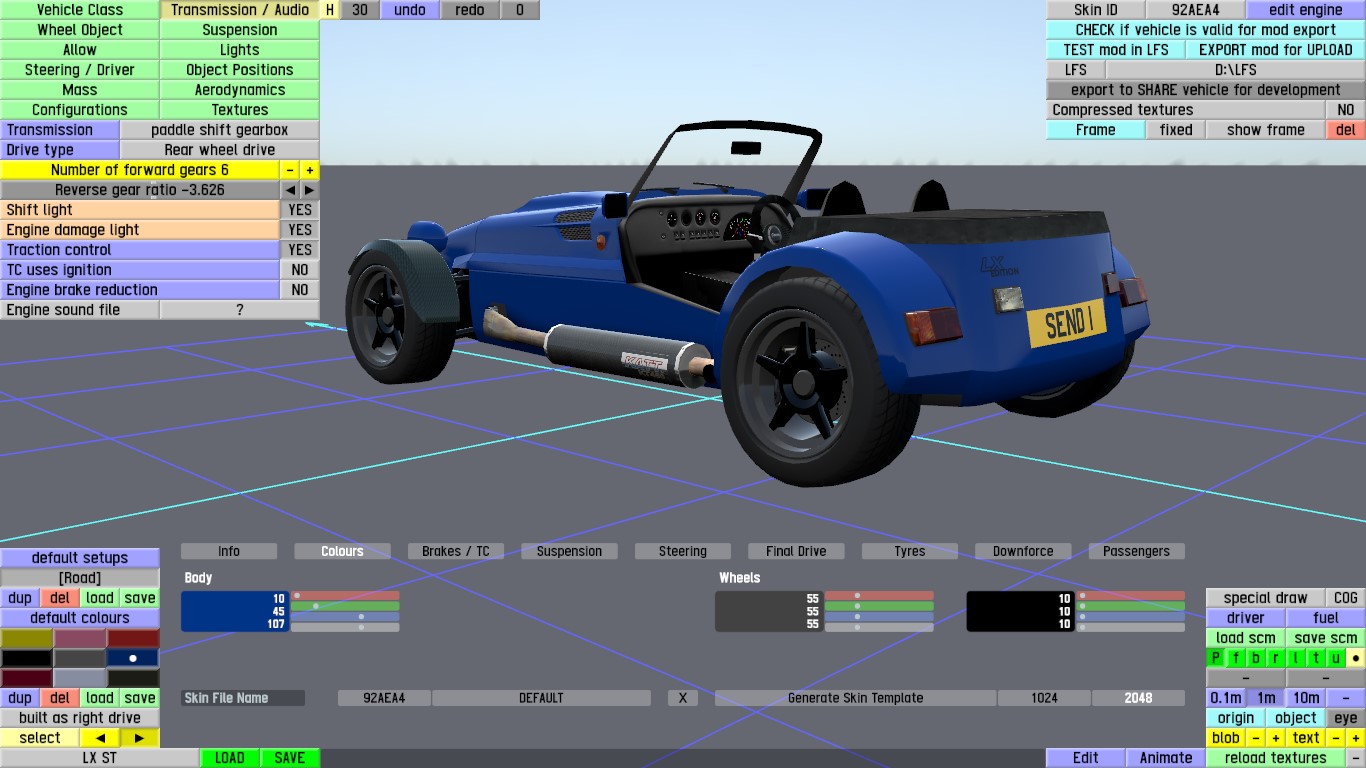The width and height of the screenshot is (1366, 768).
Task: Click right arrow beside Reverse gear ratio
Action: coord(310,190)
